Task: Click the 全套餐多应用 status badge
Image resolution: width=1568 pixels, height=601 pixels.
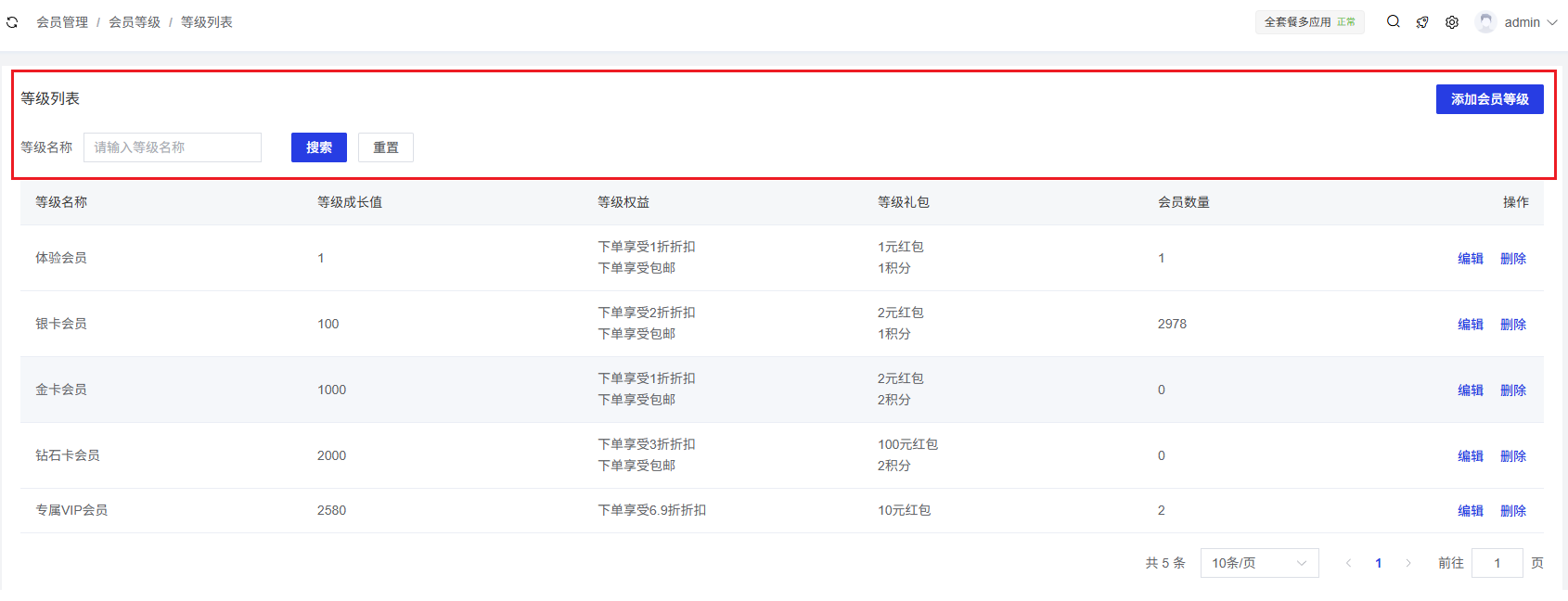Action: [x=1309, y=22]
